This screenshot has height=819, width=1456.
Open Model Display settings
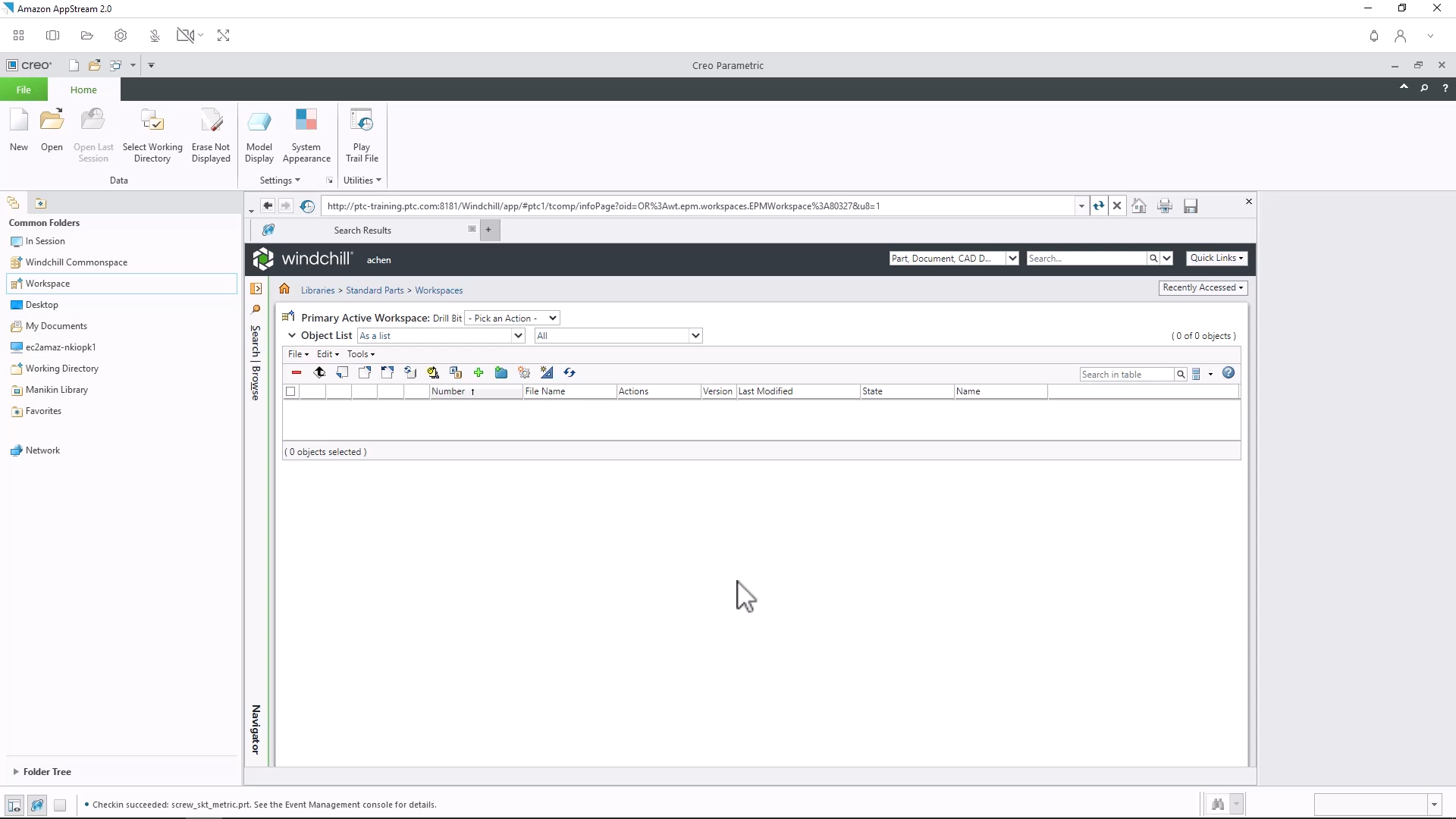(259, 136)
